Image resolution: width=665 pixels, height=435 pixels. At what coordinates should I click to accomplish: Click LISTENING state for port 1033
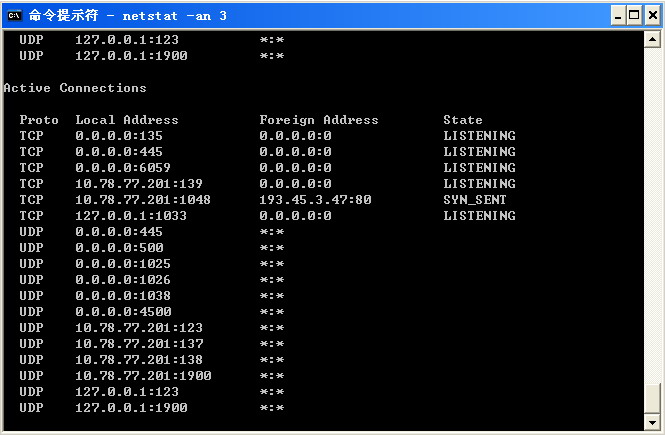[480, 216]
